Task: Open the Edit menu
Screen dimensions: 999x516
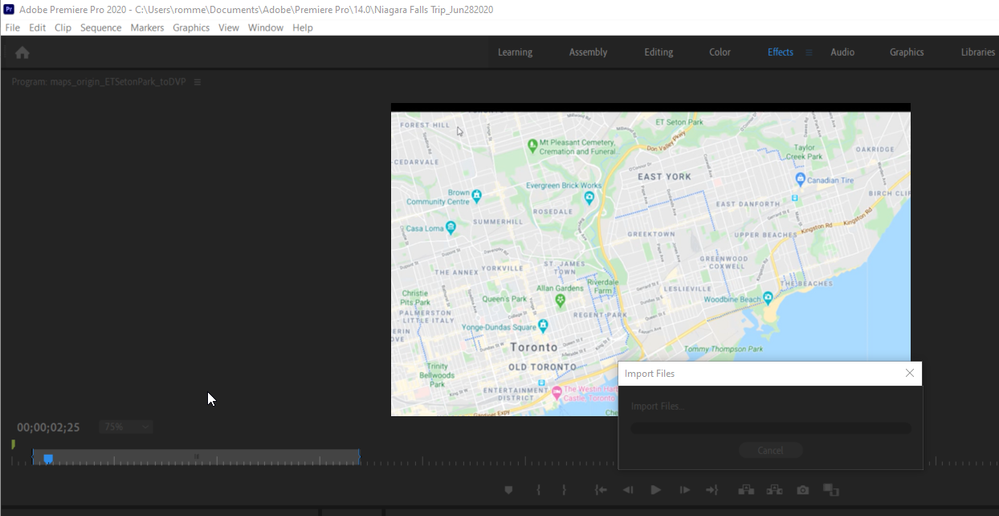Action: point(37,27)
